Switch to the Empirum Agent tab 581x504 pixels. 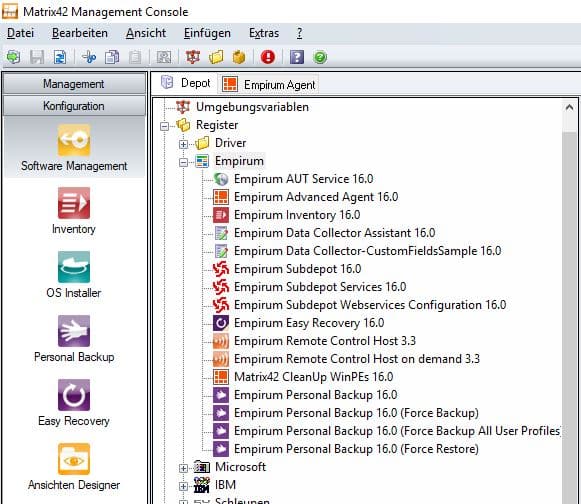tap(269, 84)
